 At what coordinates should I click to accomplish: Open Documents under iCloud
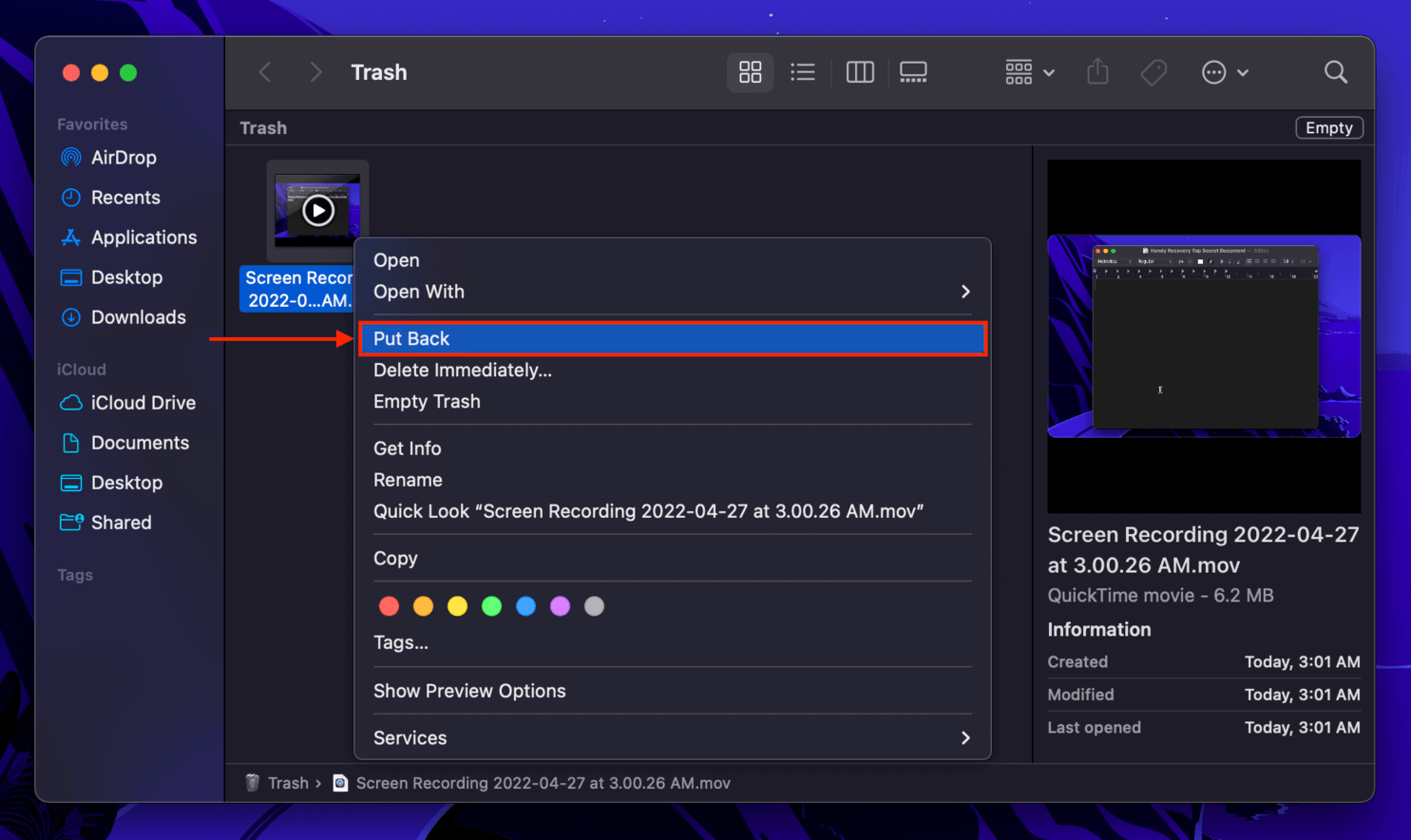pyautogui.click(x=140, y=443)
